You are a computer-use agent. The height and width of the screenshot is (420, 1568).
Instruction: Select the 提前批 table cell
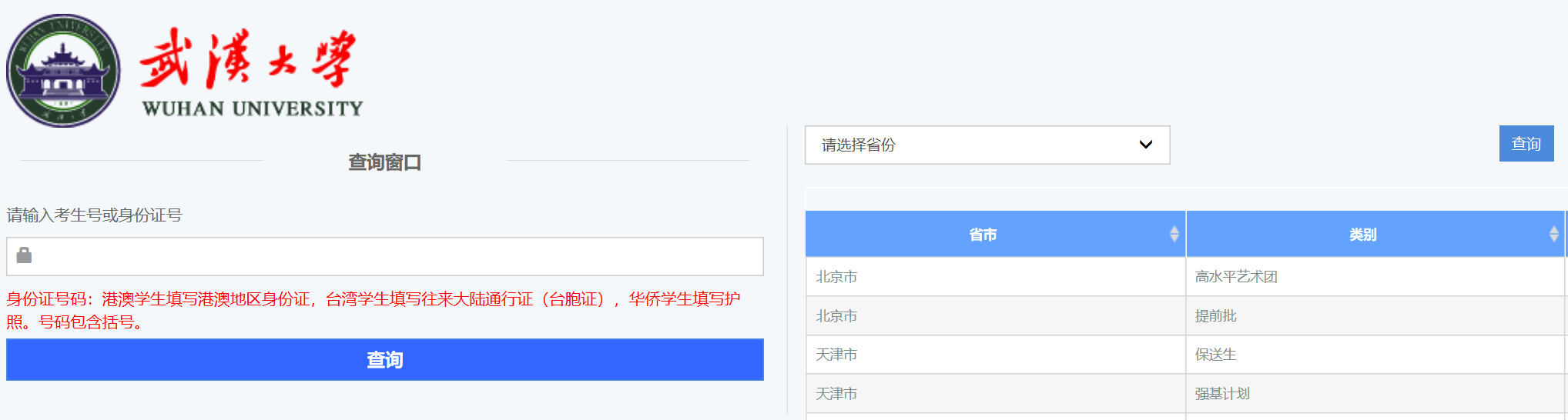coord(1216,316)
